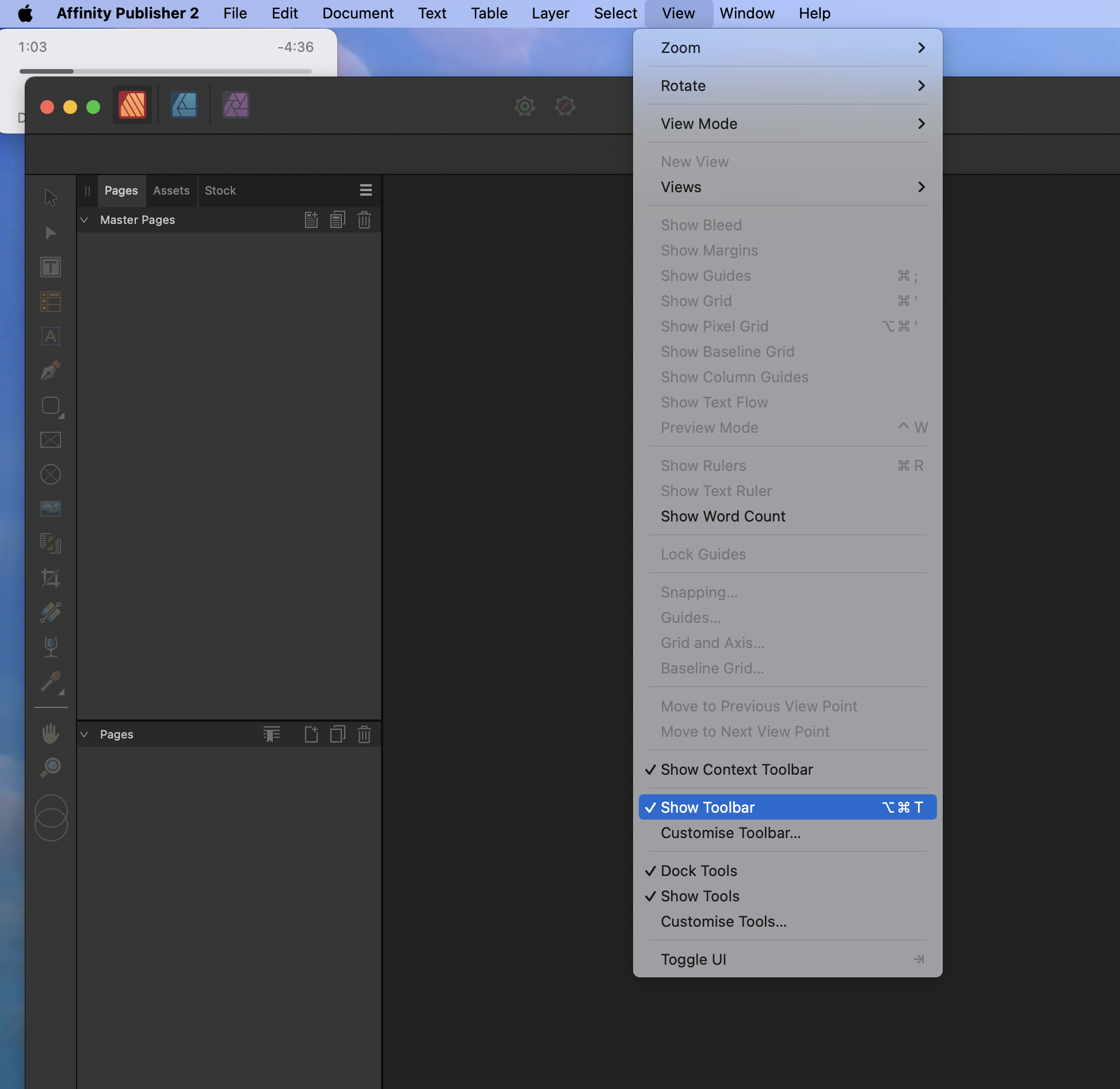Select the Data Merge Layout tool
The height and width of the screenshot is (1089, 1120).
(x=51, y=543)
